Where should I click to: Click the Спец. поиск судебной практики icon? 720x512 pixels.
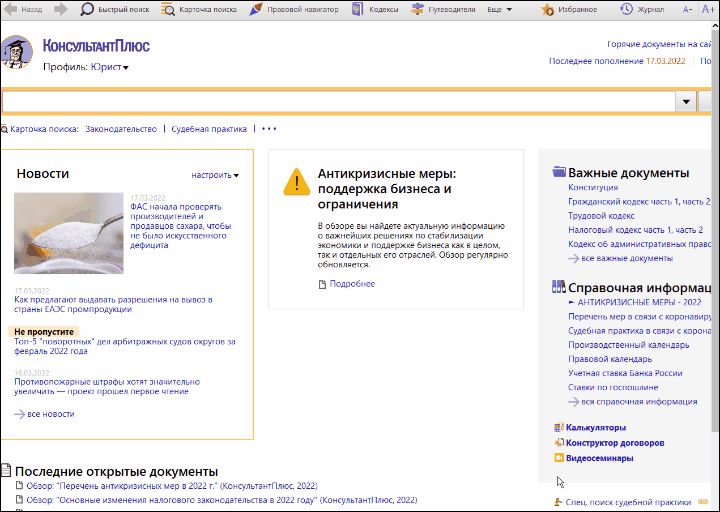pyautogui.click(x=558, y=502)
